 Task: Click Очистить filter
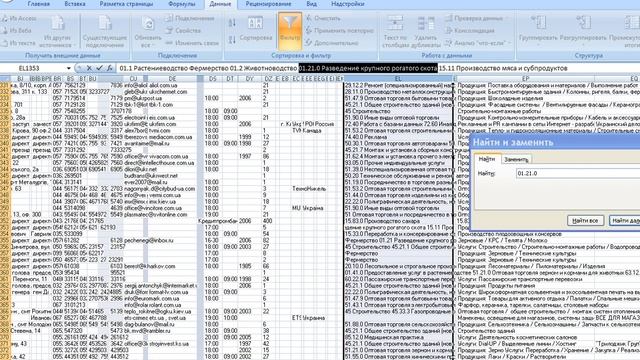tap(323, 18)
